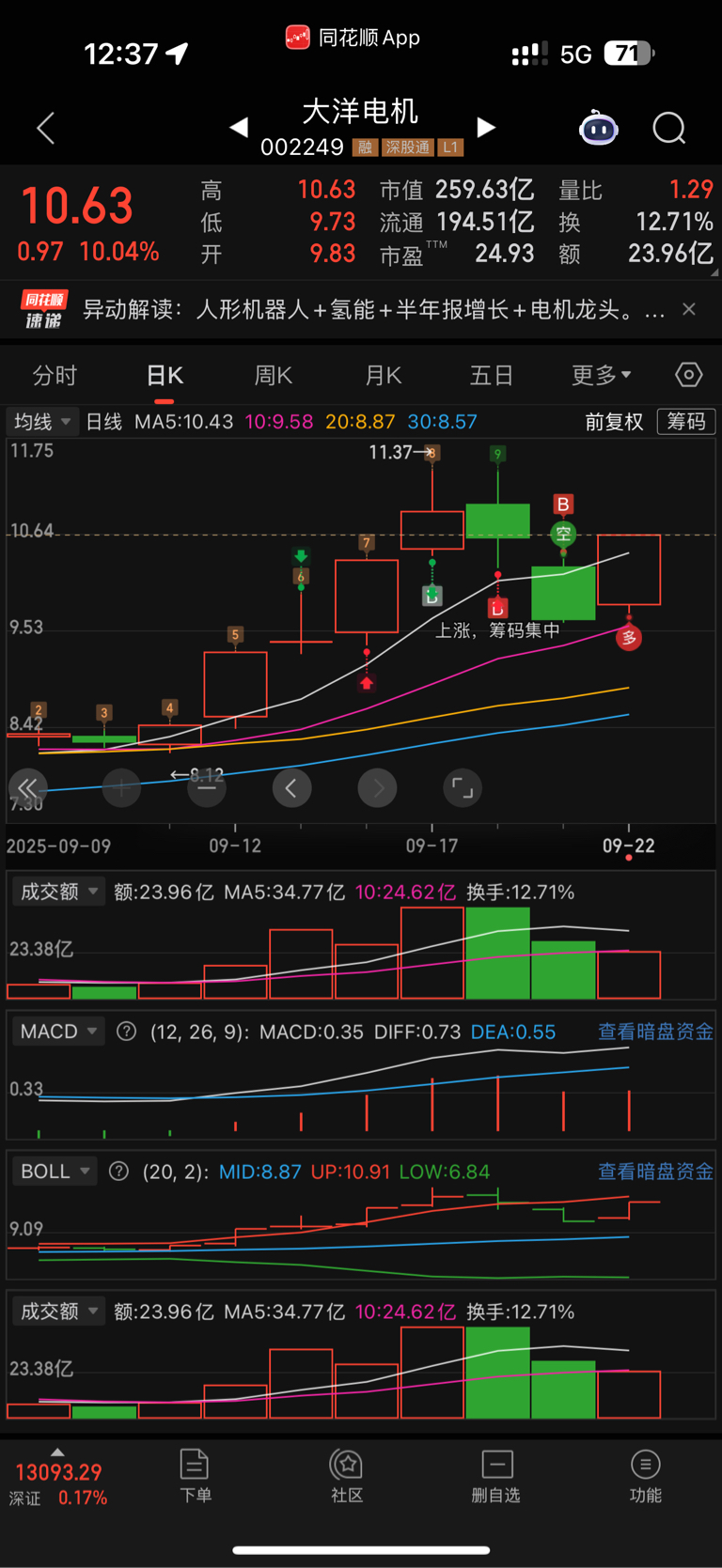Open the BOLL indicator dropdown
Screen dimensions: 722x1568
pyautogui.click(x=55, y=1172)
